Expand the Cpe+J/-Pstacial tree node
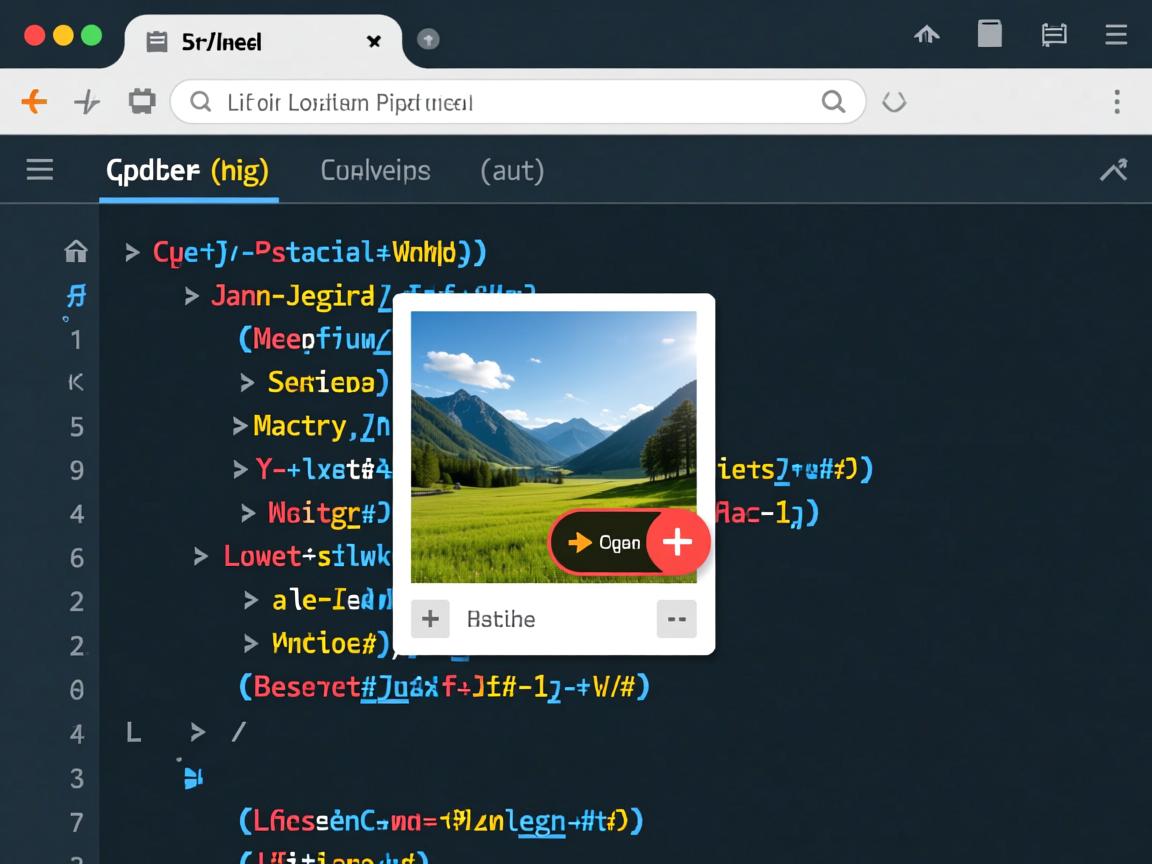The image size is (1152, 864). pos(132,252)
